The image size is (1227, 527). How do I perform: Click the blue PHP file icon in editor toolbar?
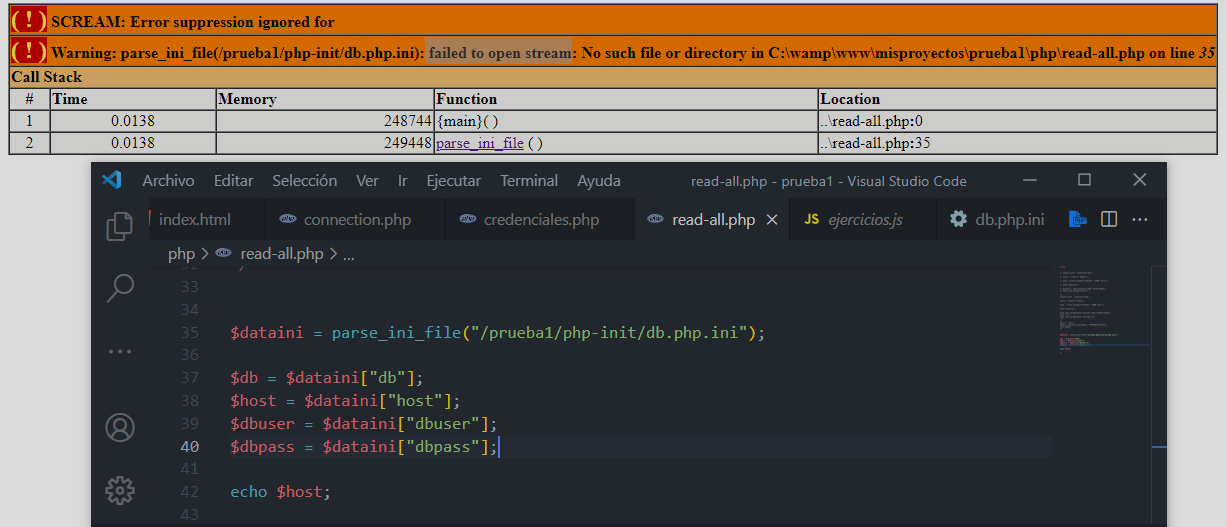(x=1077, y=219)
